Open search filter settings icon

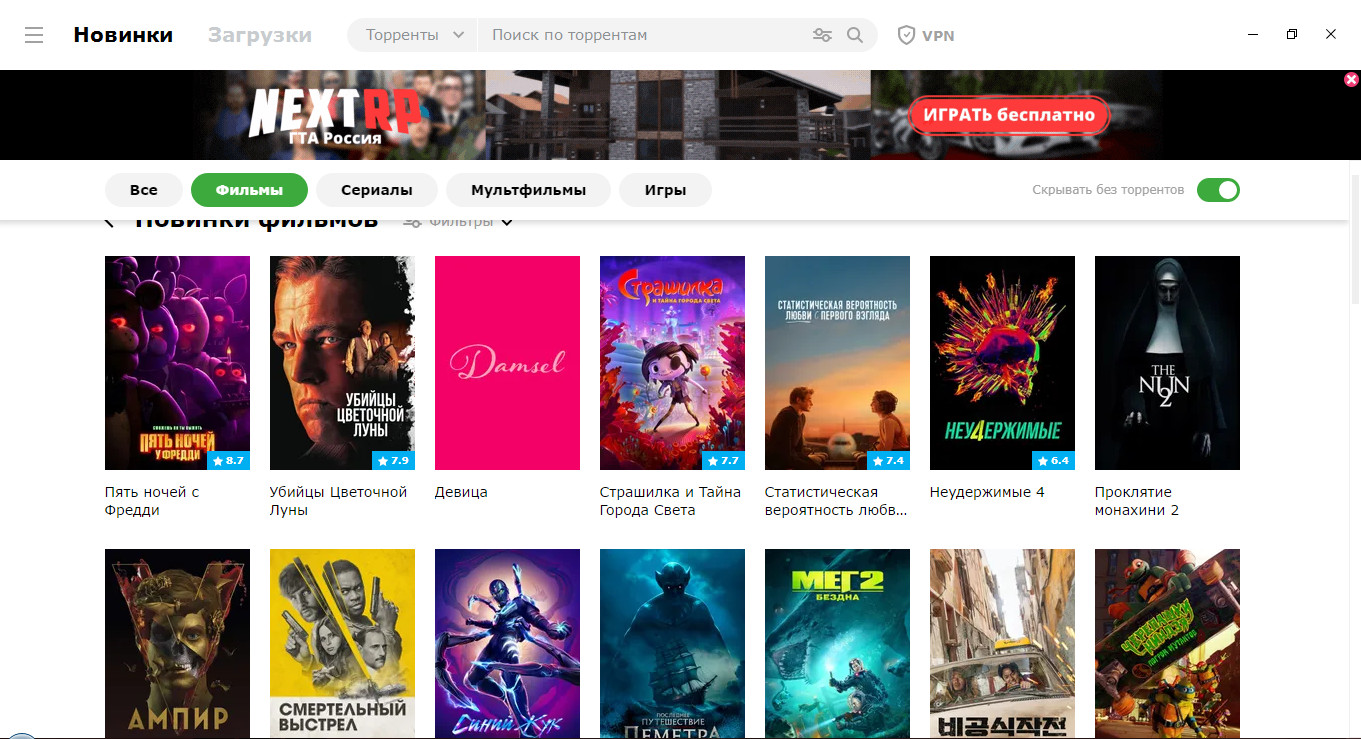click(x=822, y=35)
